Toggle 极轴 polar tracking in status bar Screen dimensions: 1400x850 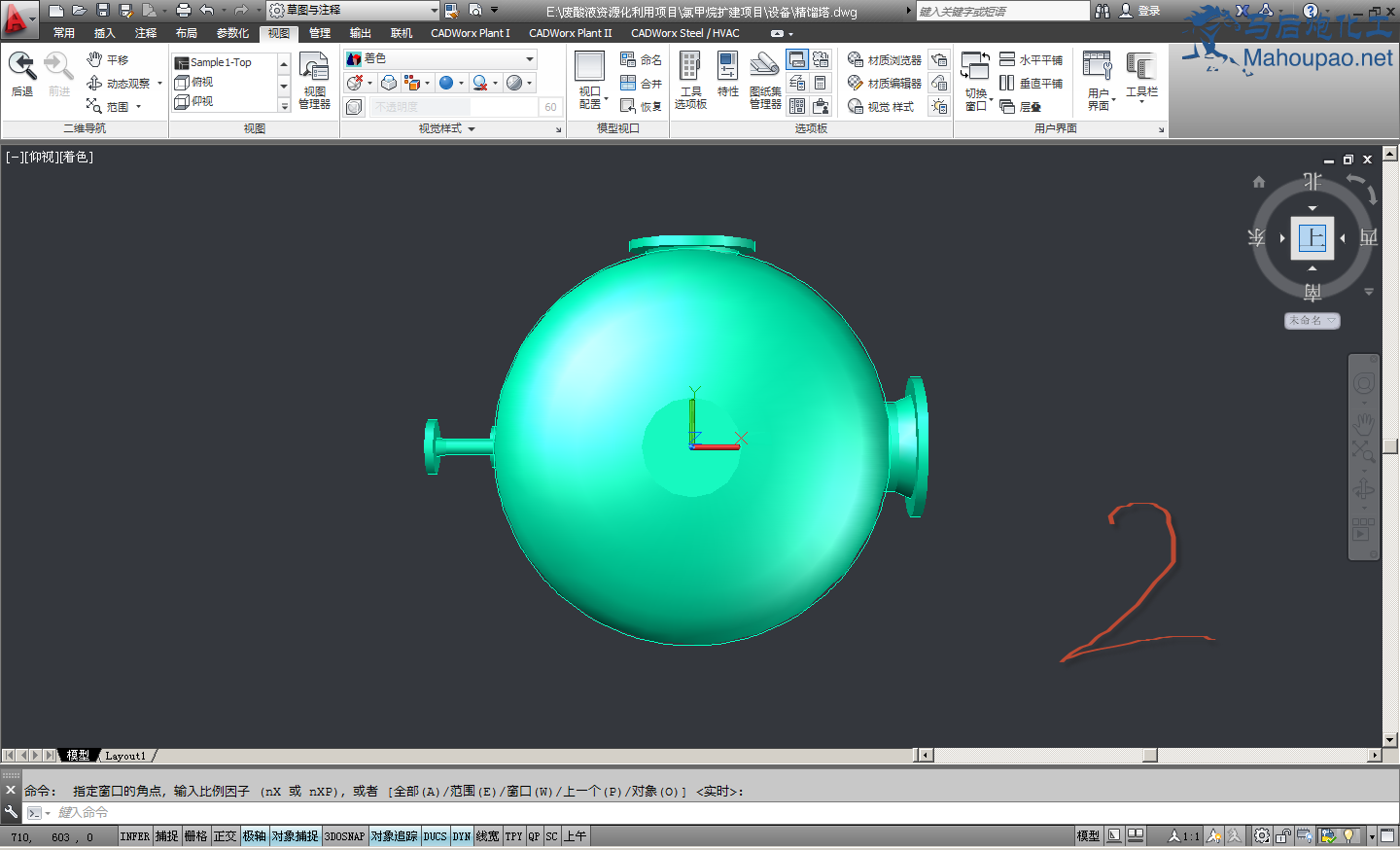click(255, 836)
